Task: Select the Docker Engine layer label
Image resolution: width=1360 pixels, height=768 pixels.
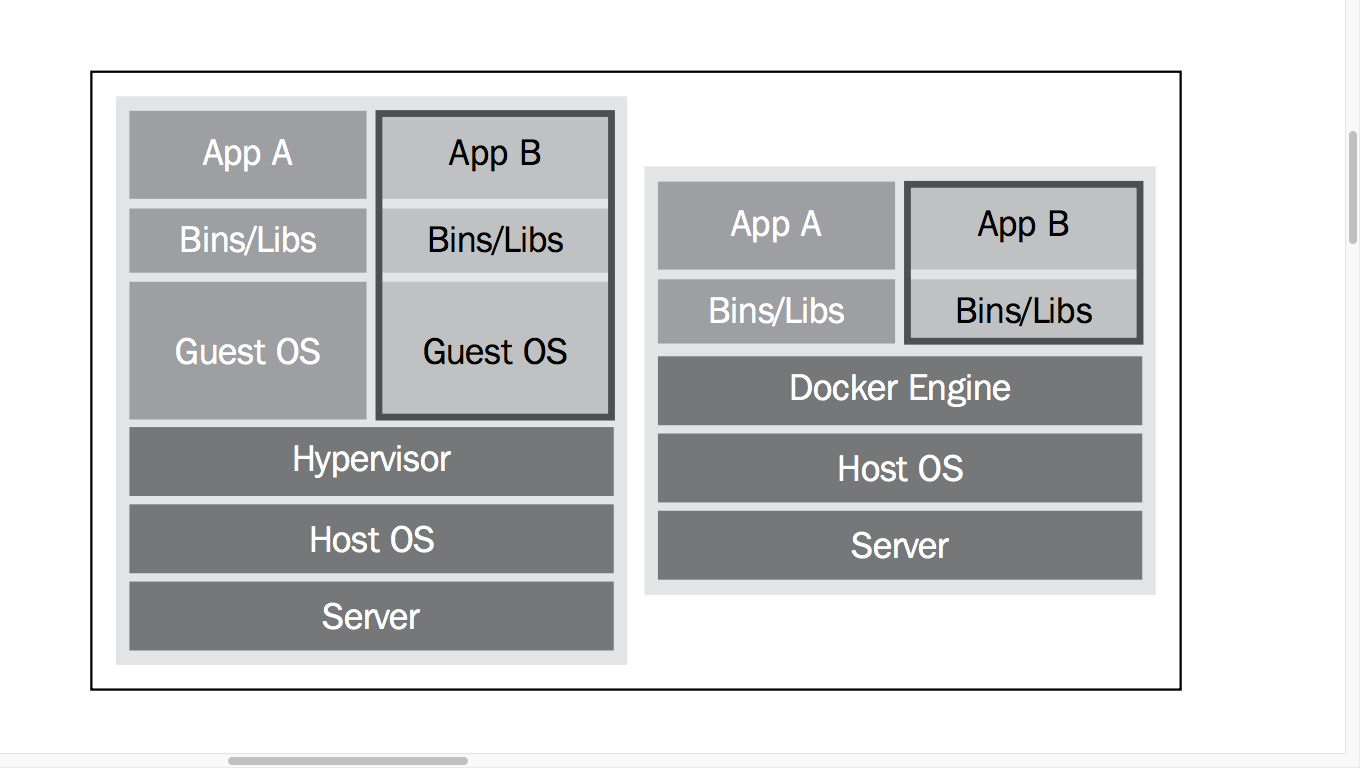Action: pos(899,389)
